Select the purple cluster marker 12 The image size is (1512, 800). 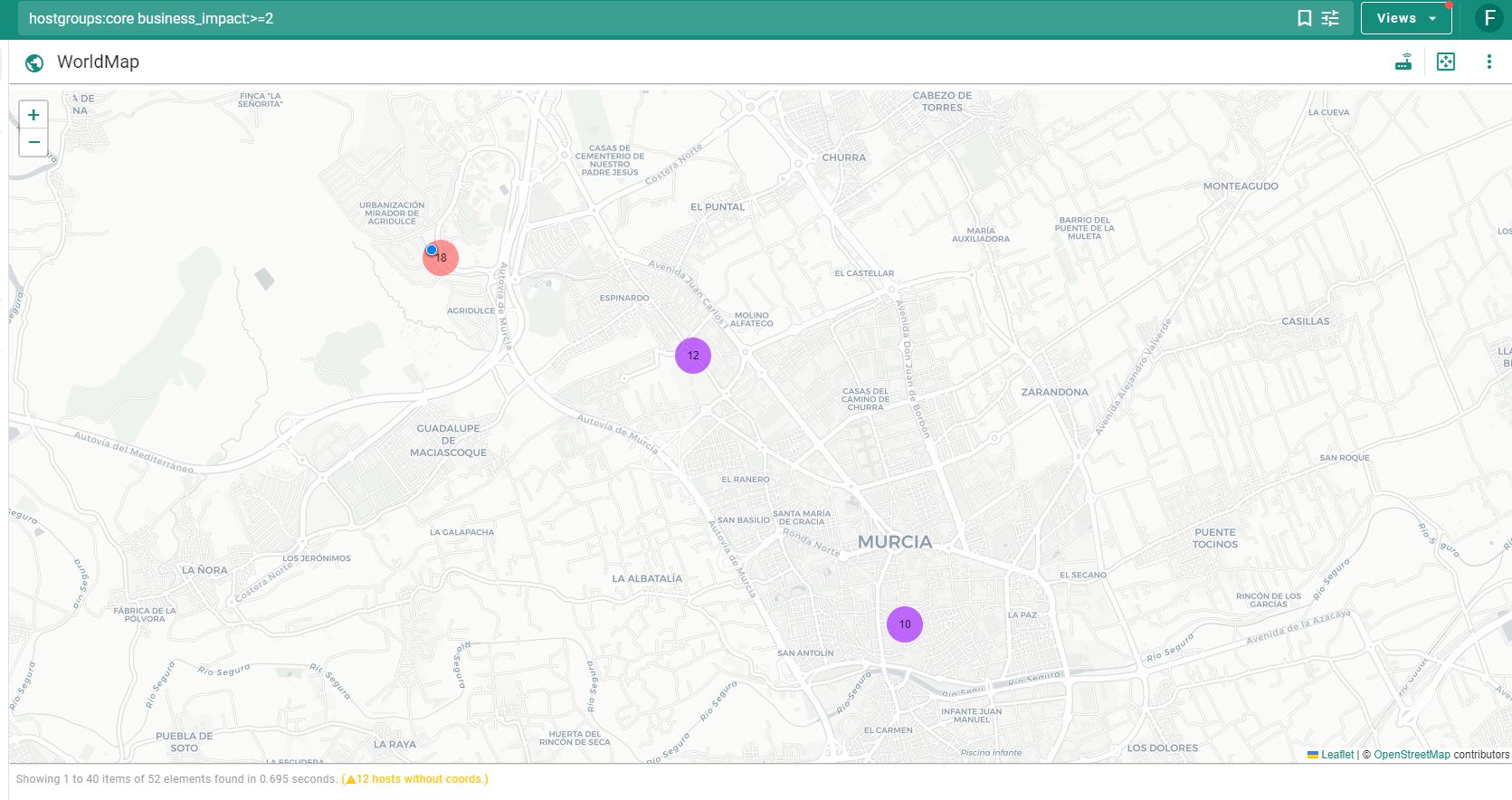click(693, 356)
